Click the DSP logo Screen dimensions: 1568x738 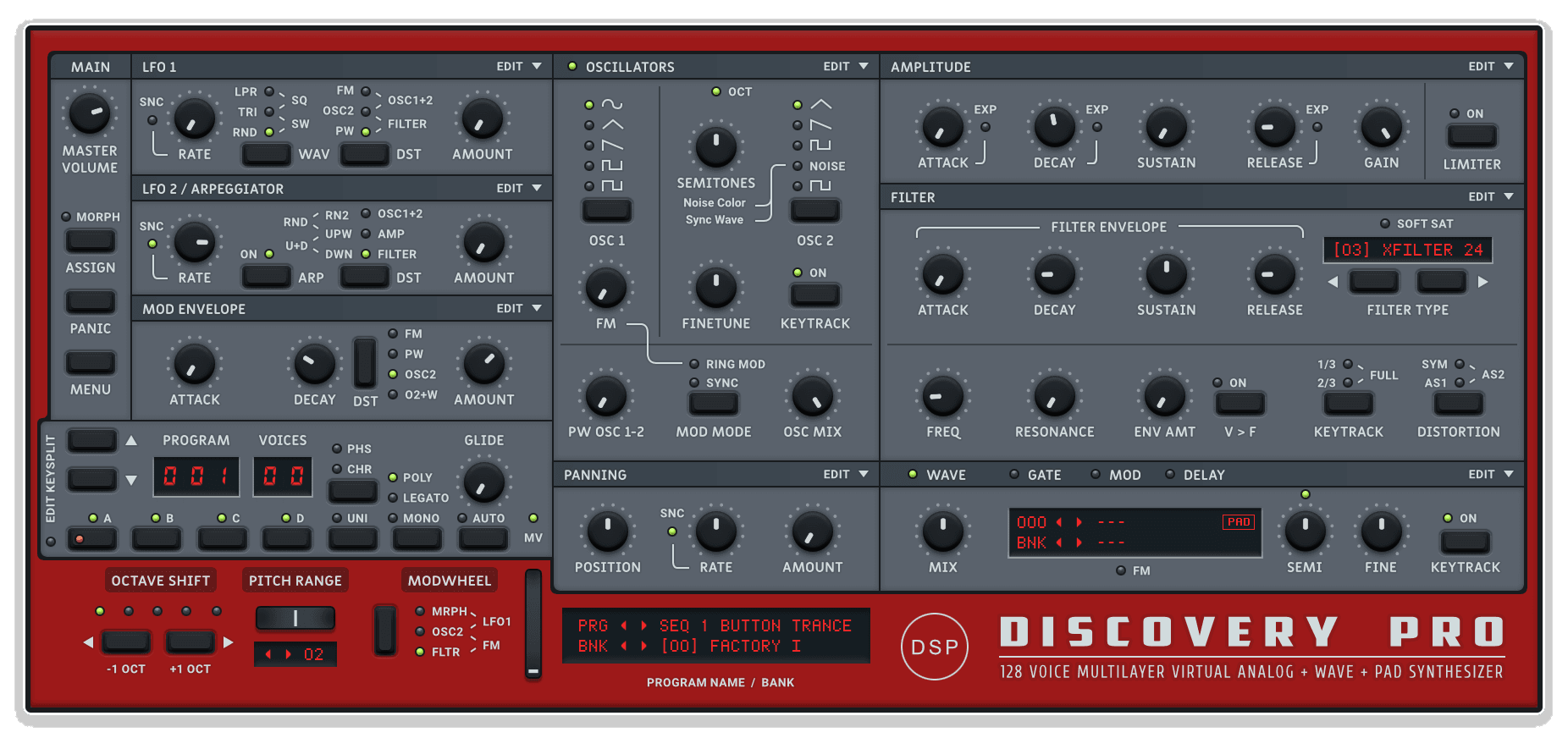click(935, 647)
